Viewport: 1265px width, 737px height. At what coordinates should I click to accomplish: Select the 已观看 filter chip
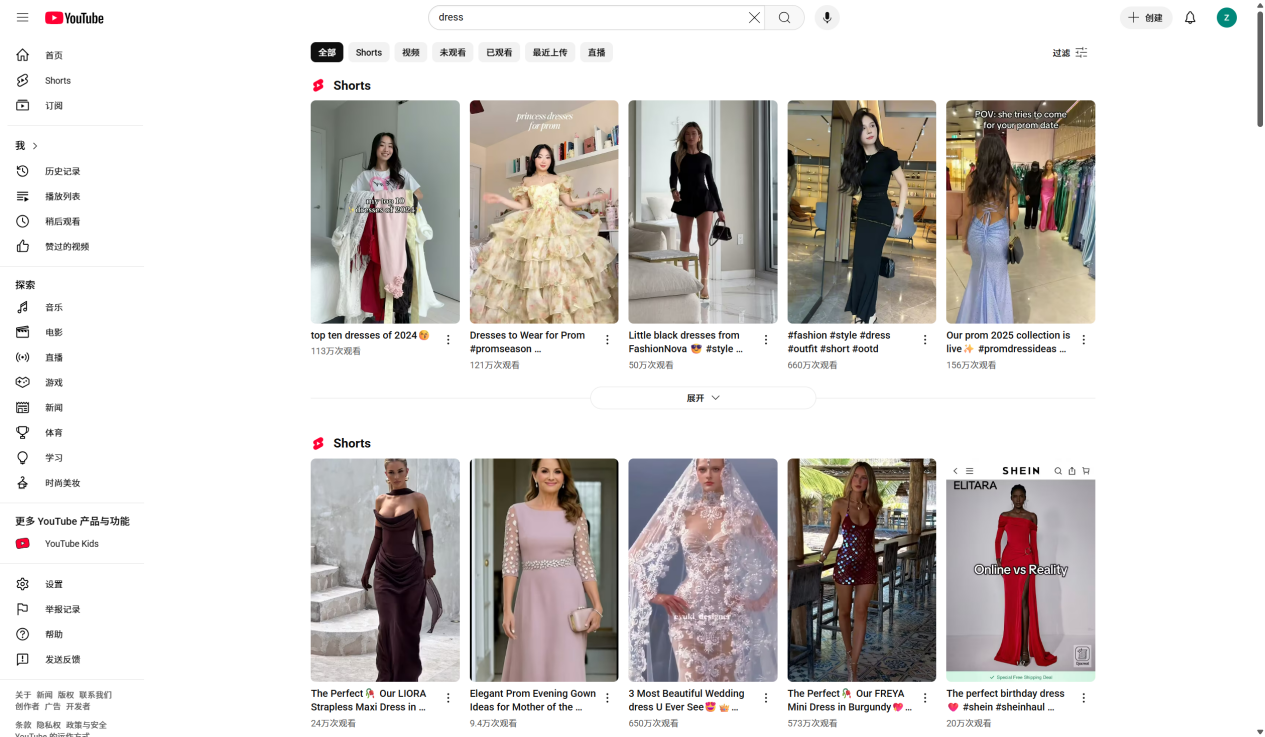[x=499, y=53]
